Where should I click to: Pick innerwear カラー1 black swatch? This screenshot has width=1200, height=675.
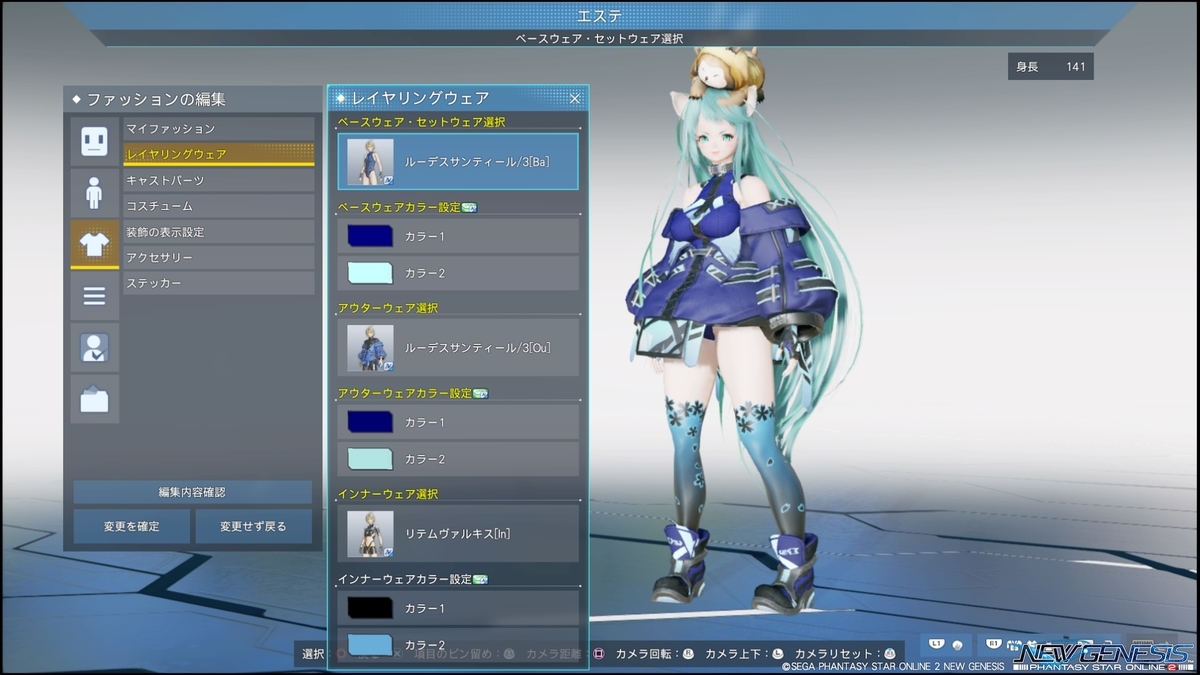[x=370, y=608]
